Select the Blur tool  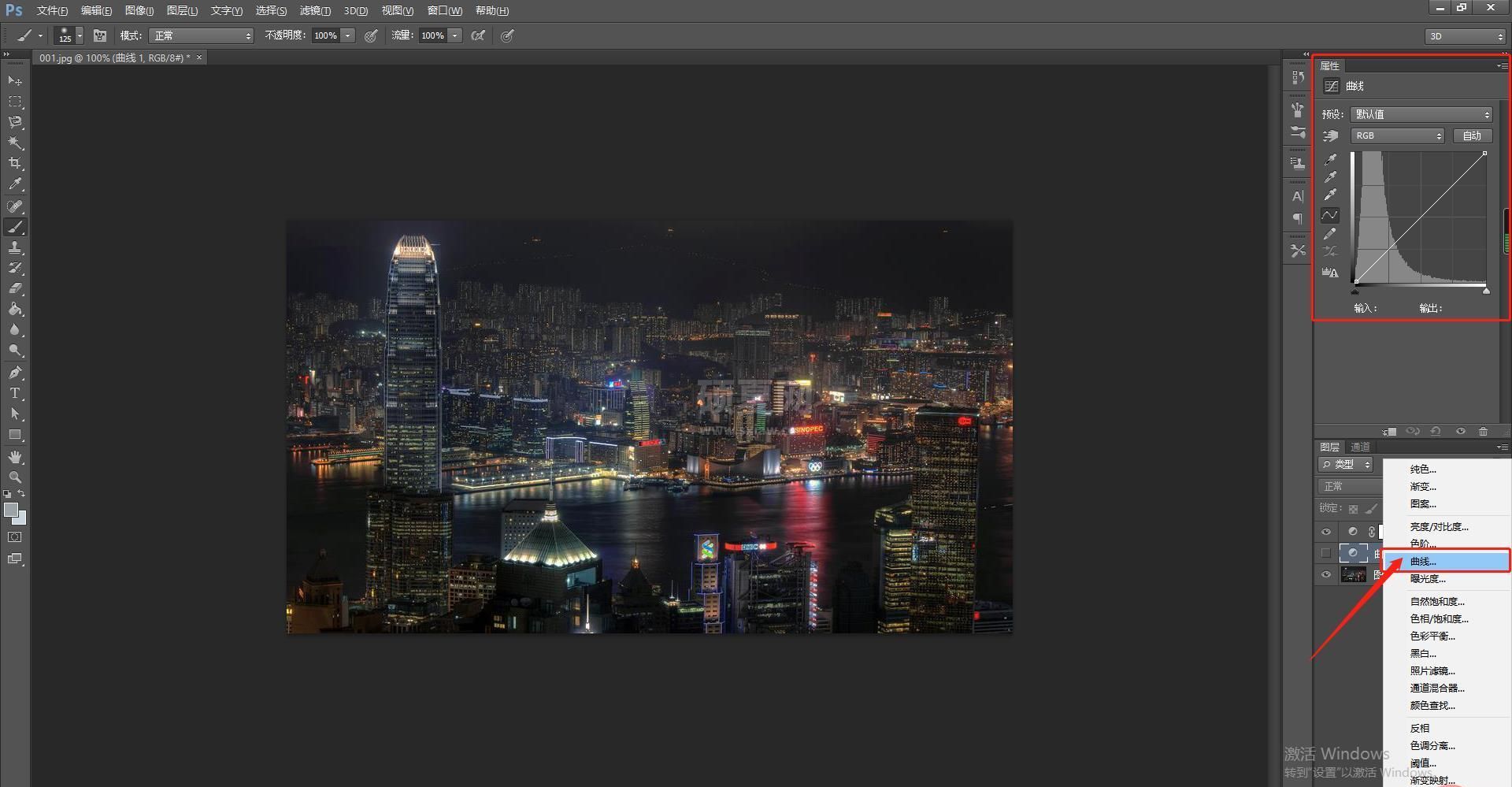pyautogui.click(x=15, y=330)
